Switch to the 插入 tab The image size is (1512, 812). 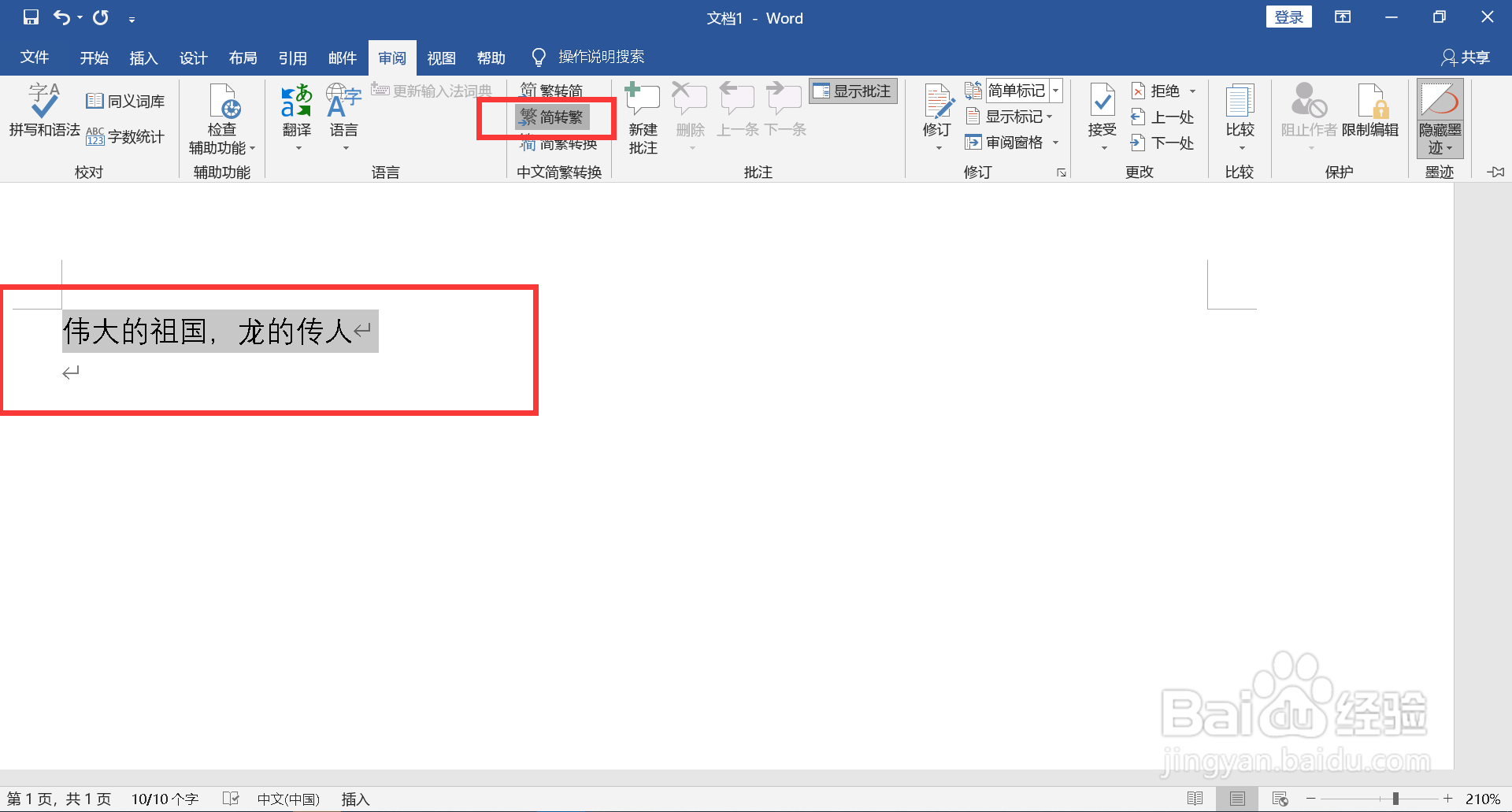click(143, 57)
